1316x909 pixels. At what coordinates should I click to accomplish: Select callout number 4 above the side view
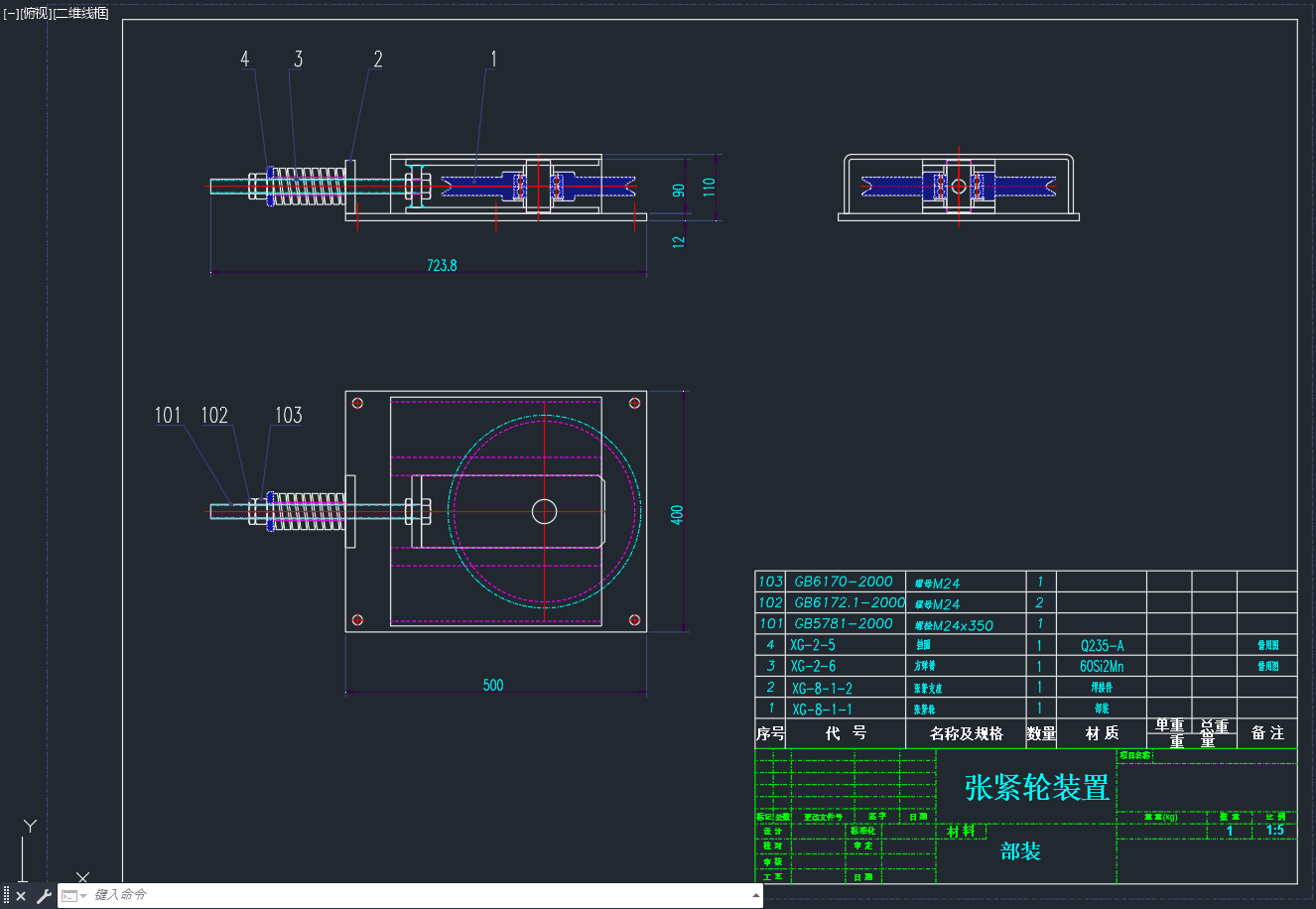tap(245, 60)
